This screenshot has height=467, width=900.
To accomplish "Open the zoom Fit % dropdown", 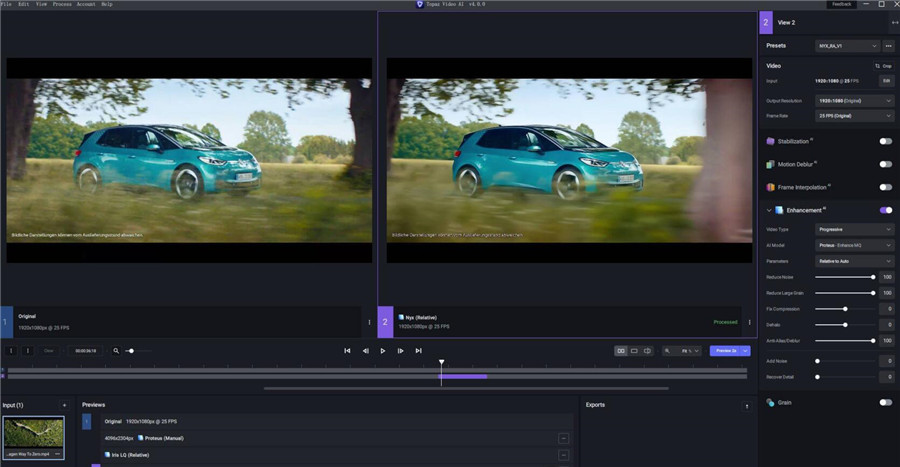I will pyautogui.click(x=689, y=351).
